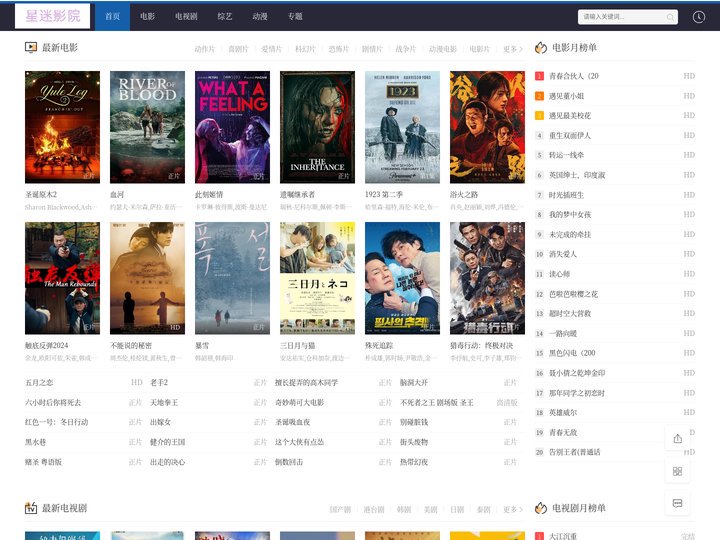Filter movies by 喜剧片
The width and height of the screenshot is (720, 540).
(238, 49)
